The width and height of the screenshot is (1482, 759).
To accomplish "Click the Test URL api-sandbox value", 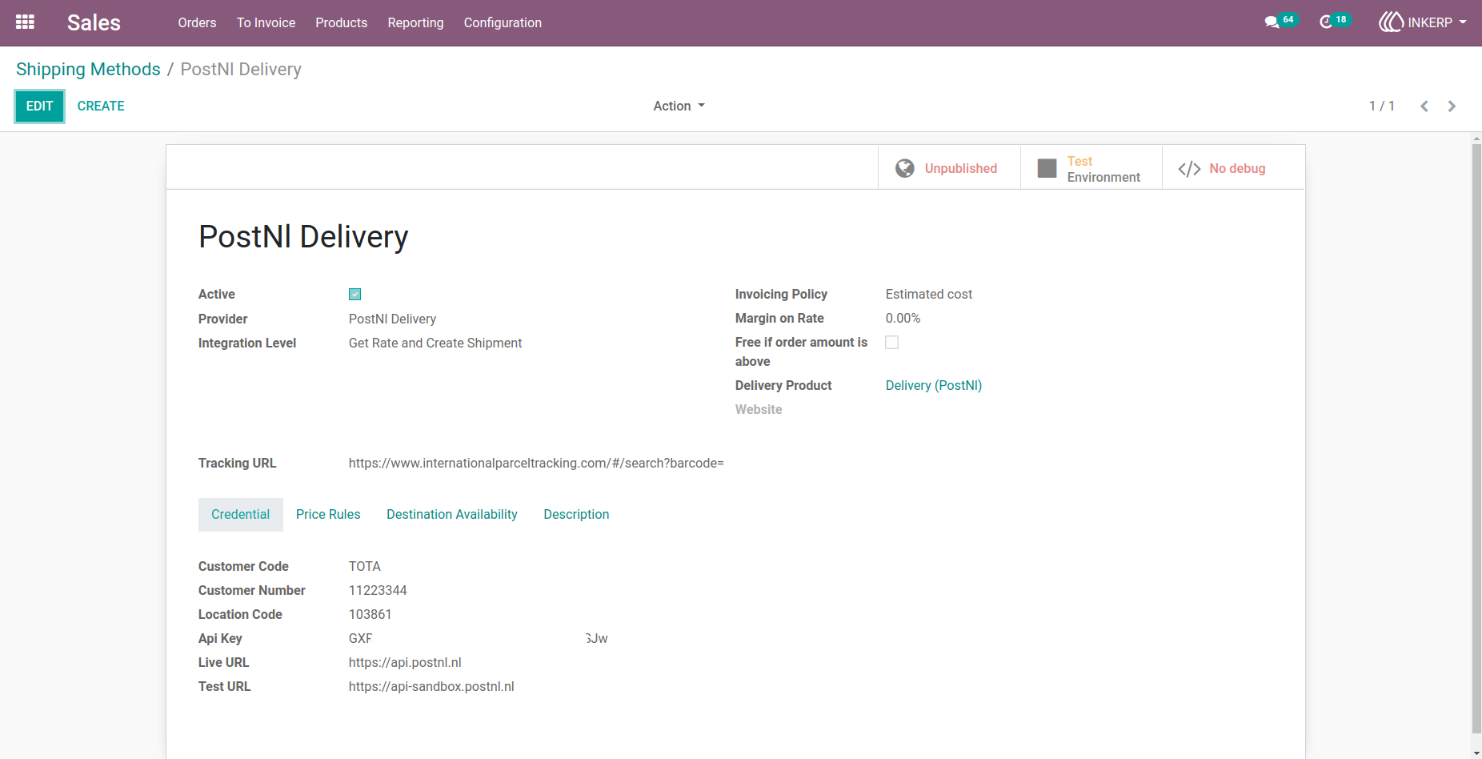I will click(431, 686).
